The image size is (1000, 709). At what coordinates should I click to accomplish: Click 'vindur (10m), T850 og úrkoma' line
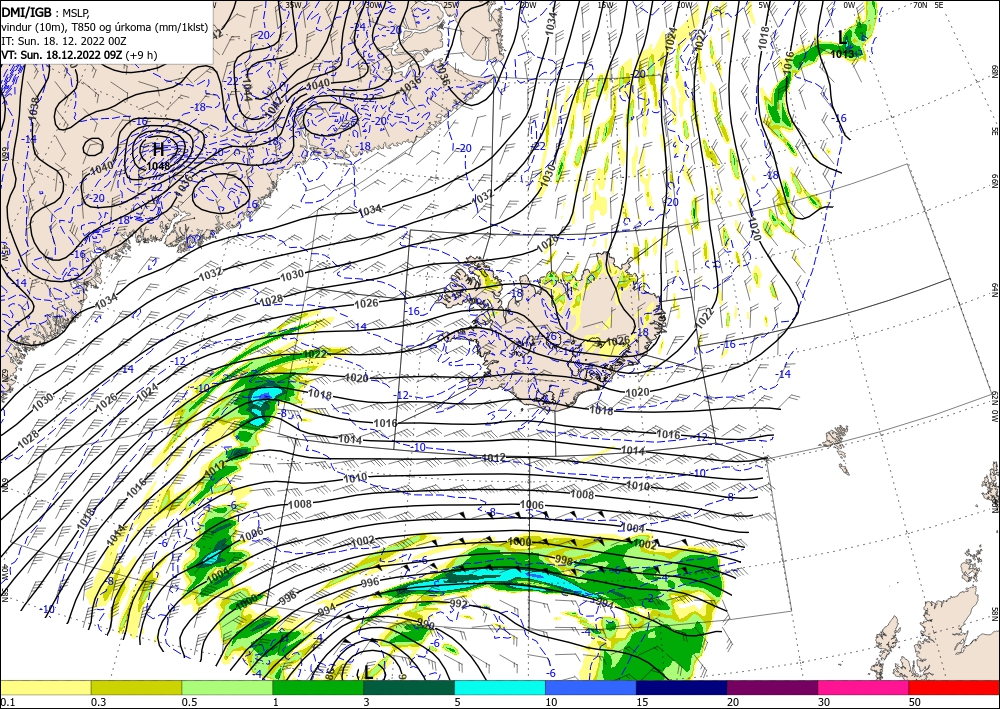[105, 27]
